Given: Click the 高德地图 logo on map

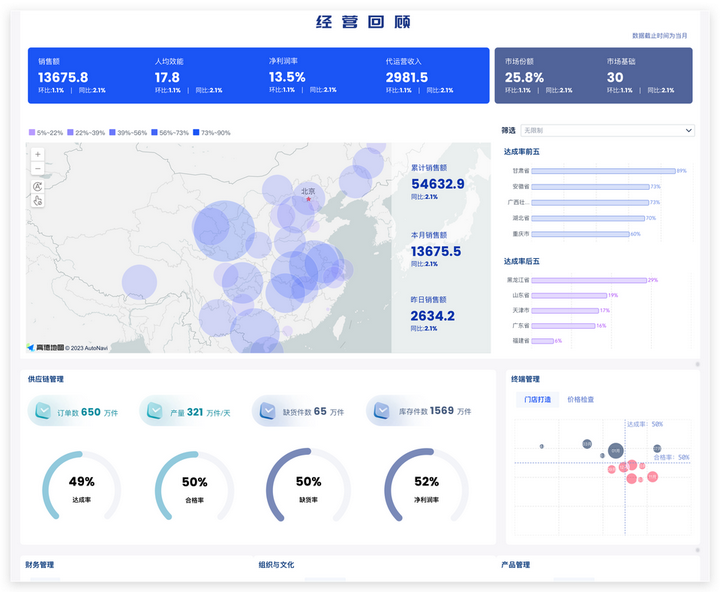Looking at the screenshot, I should (46, 348).
